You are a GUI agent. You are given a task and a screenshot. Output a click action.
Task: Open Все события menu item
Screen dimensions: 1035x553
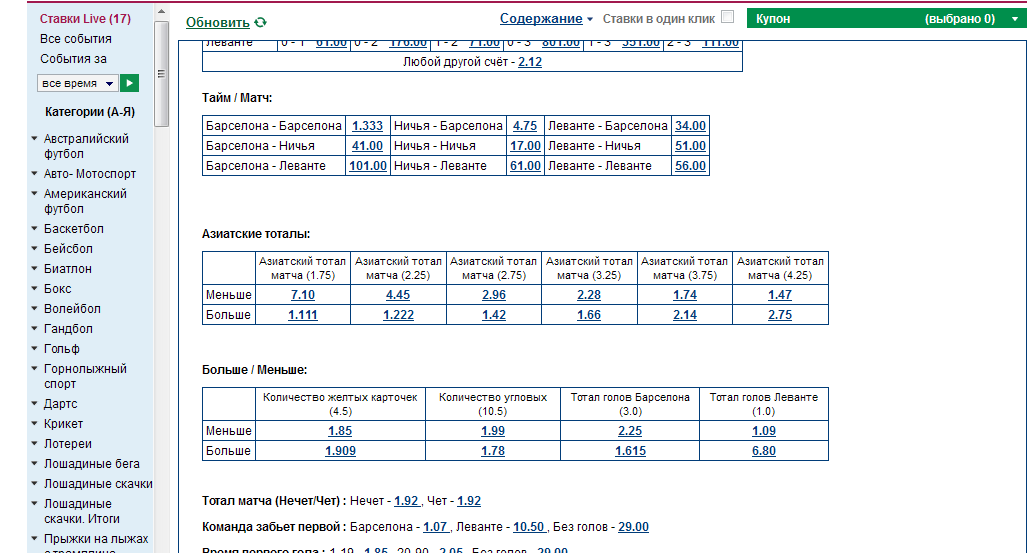tap(76, 39)
